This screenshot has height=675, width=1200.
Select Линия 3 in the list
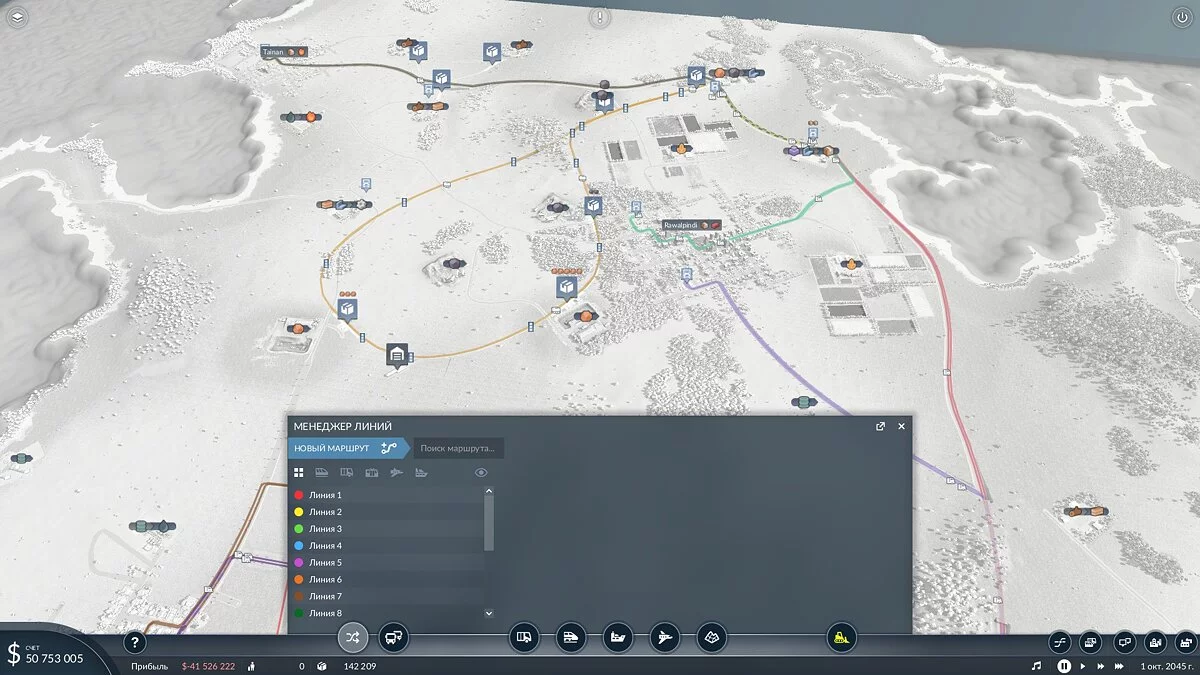[387, 529]
